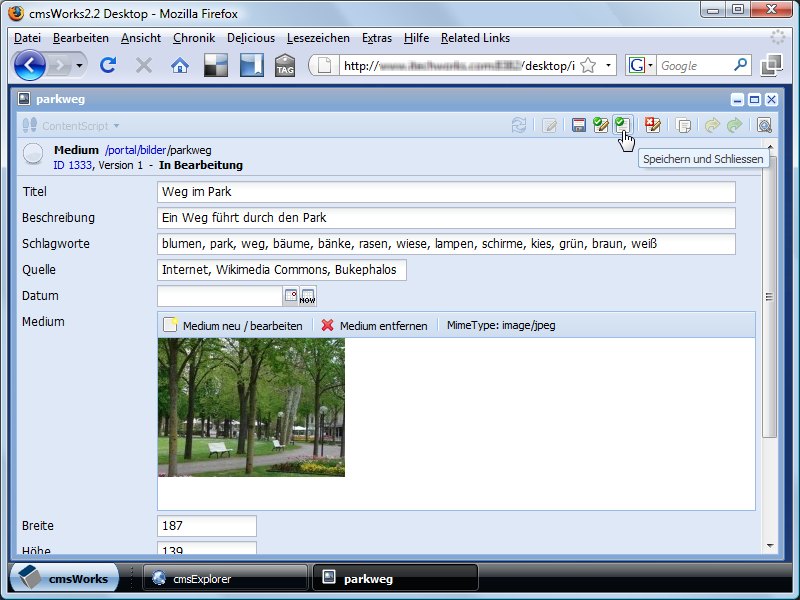800x600 pixels.
Task: Open the back/forward history dropdown arrow
Action: 79,65
